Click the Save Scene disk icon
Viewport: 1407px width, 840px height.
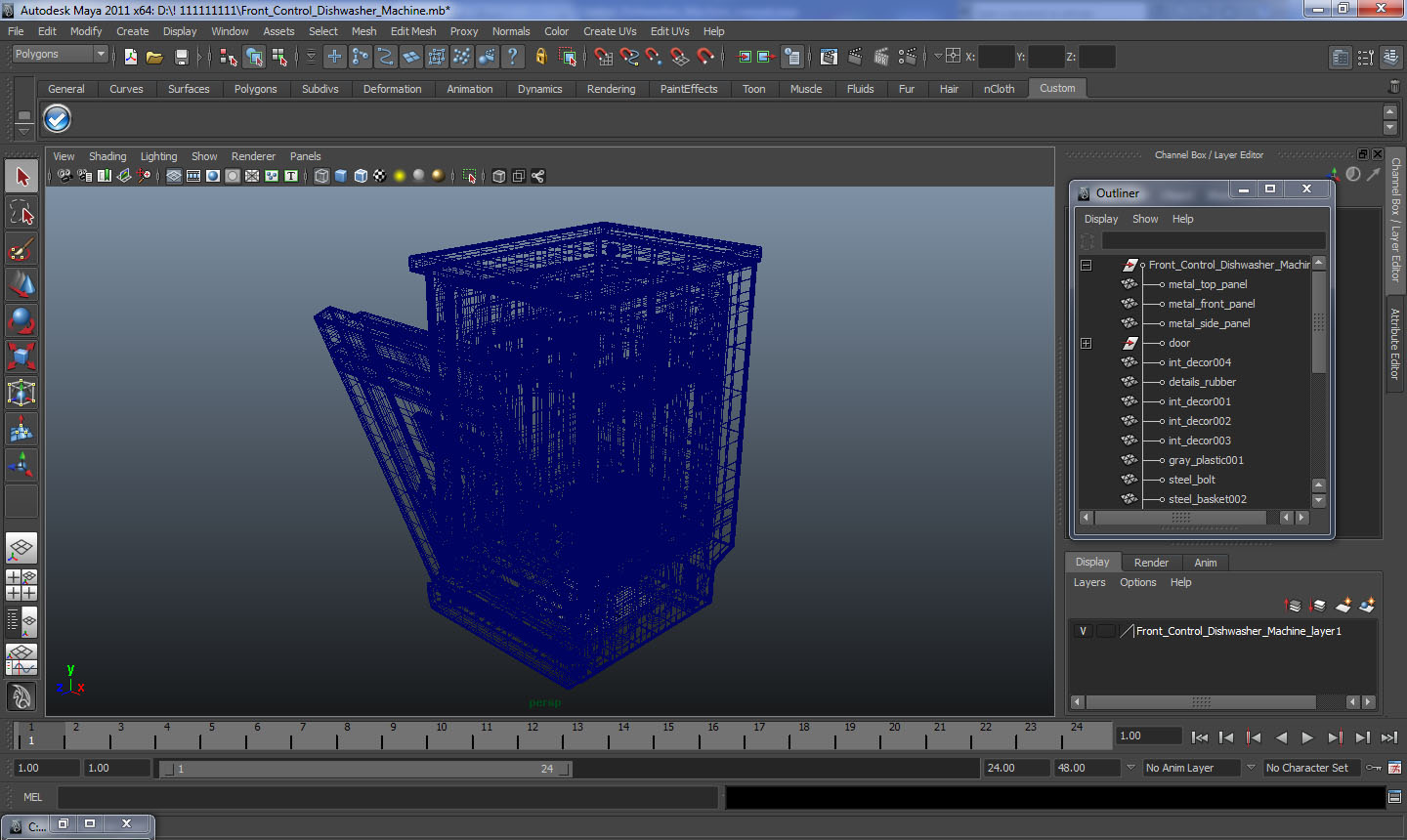click(x=181, y=57)
